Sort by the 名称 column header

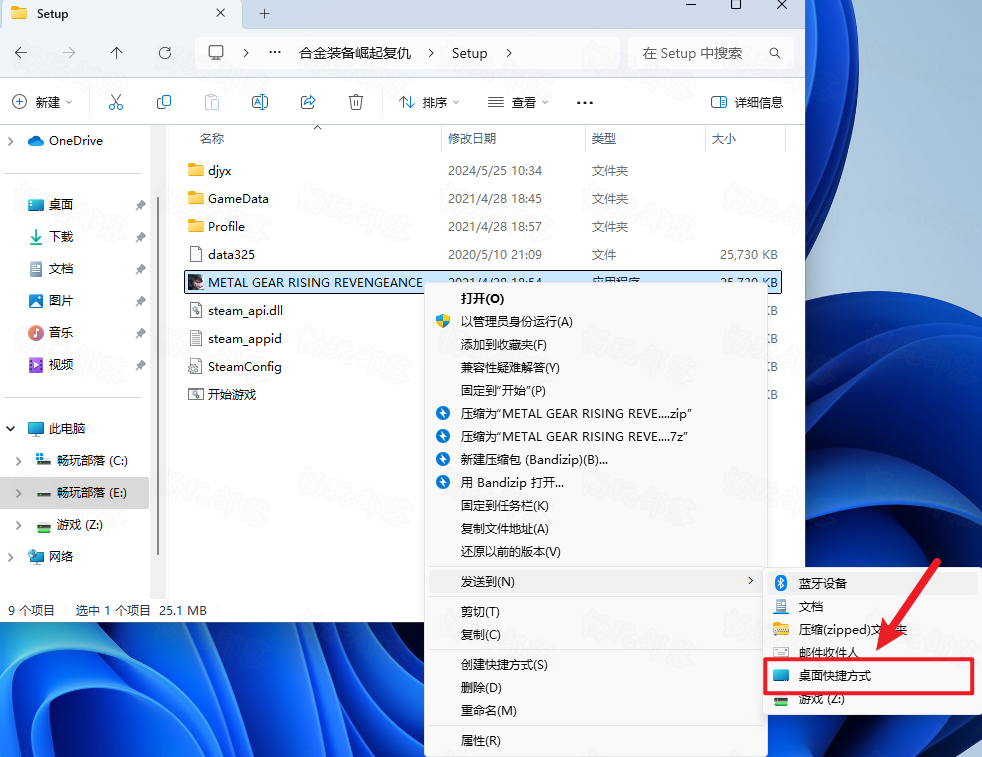[212, 139]
